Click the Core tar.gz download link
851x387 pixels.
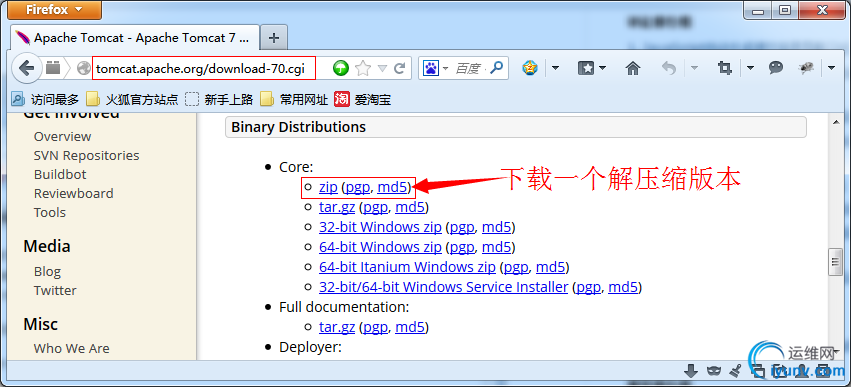pos(337,207)
